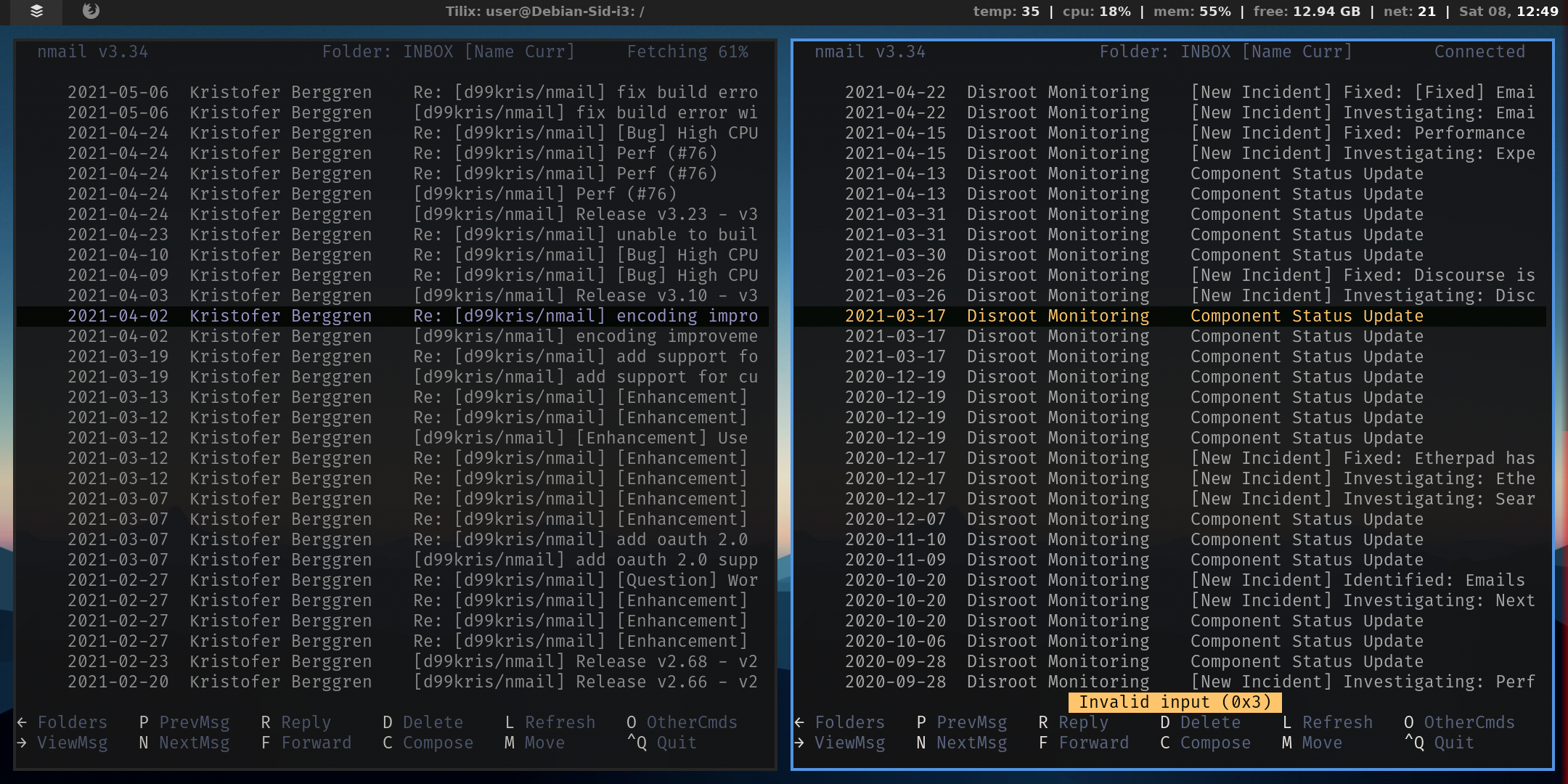Click the Sat 08, 12:49 clock
Screen dimensions: 1568x784
point(1508,11)
